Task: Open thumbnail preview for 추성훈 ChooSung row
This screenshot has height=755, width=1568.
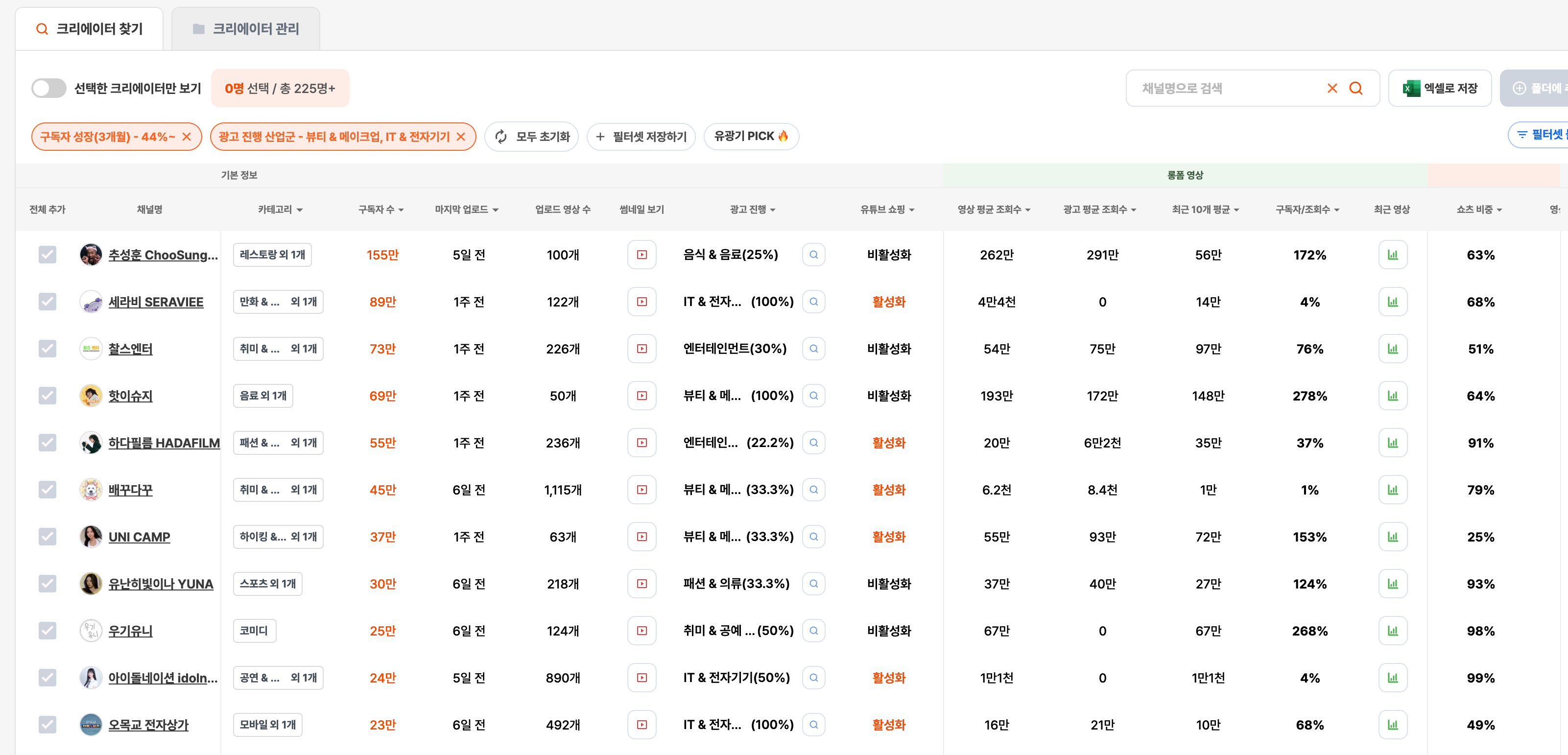Action: tap(641, 254)
